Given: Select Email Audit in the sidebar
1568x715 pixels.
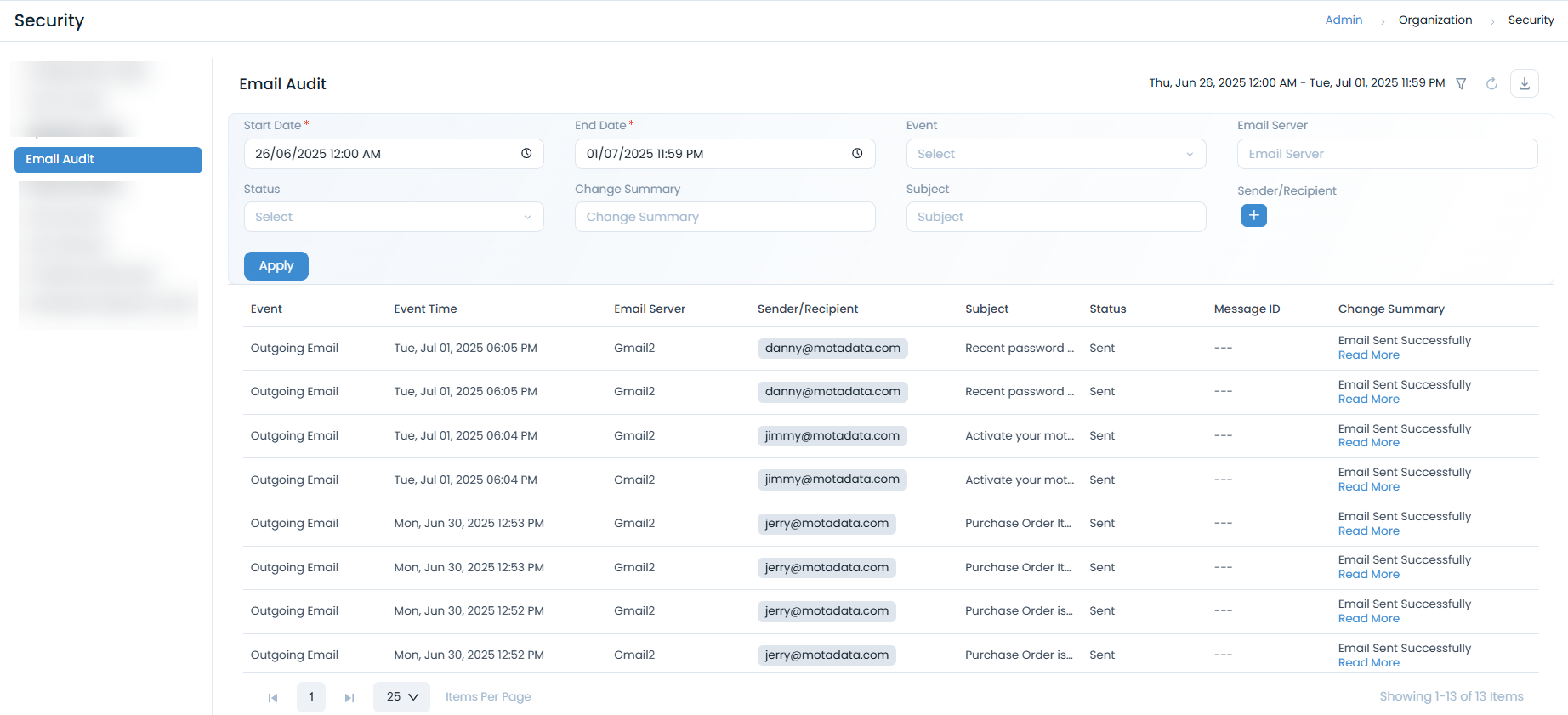Looking at the screenshot, I should pyautogui.click(x=108, y=160).
